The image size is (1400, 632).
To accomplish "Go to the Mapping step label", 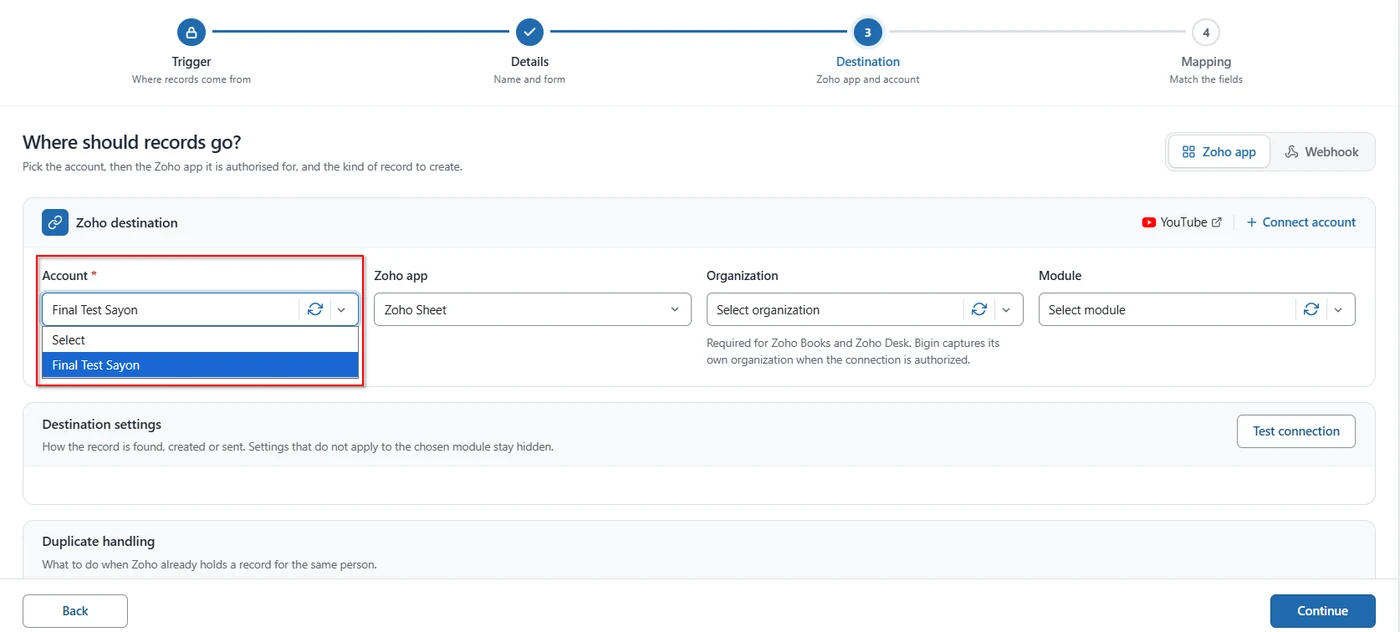I will coord(1206,62).
